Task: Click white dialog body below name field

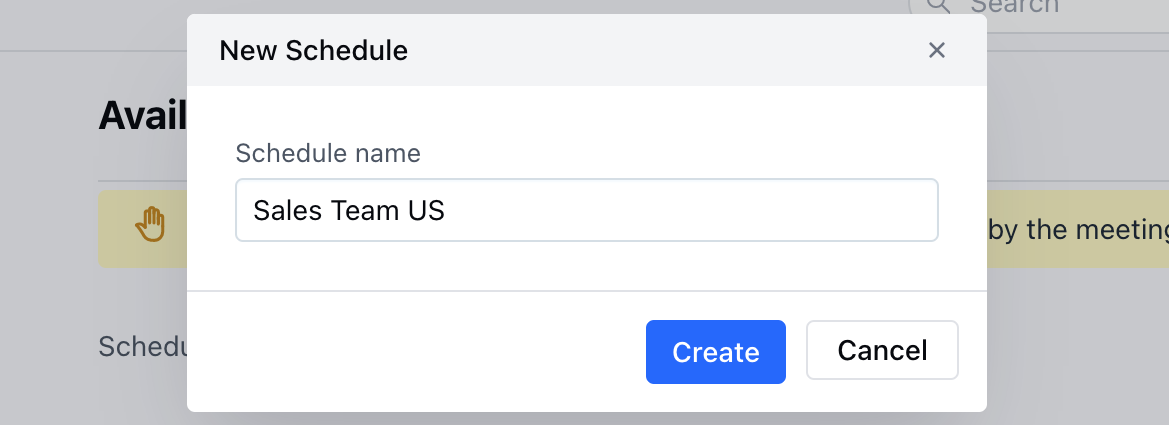Action: click(x=587, y=266)
